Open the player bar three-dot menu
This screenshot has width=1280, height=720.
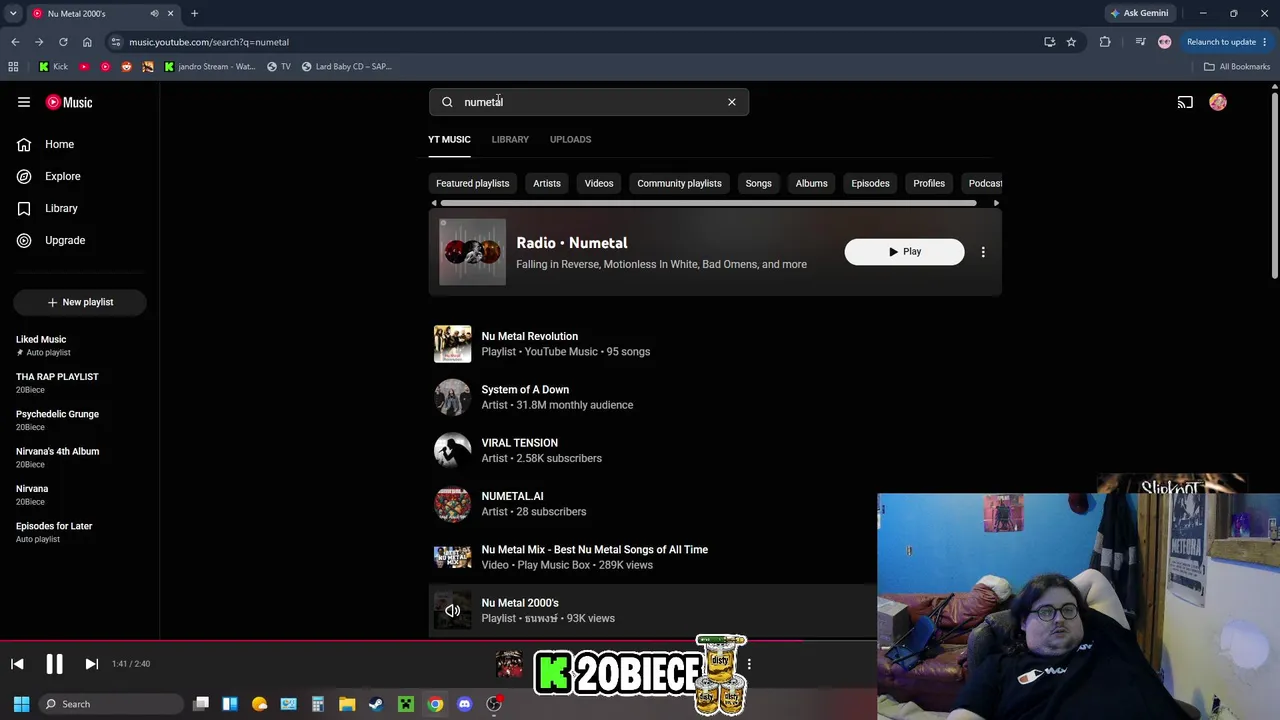click(749, 664)
